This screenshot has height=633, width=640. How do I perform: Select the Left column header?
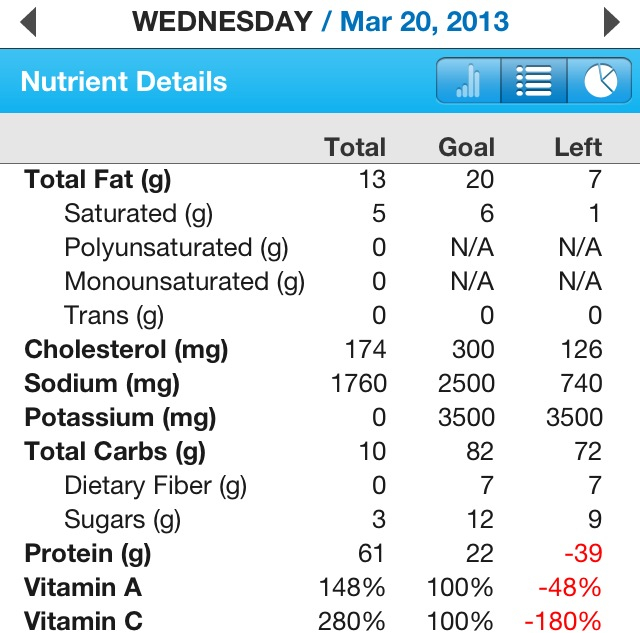[x=578, y=147]
